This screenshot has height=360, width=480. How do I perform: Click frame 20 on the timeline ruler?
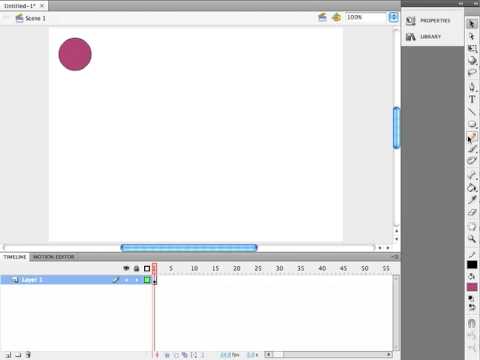(237, 268)
